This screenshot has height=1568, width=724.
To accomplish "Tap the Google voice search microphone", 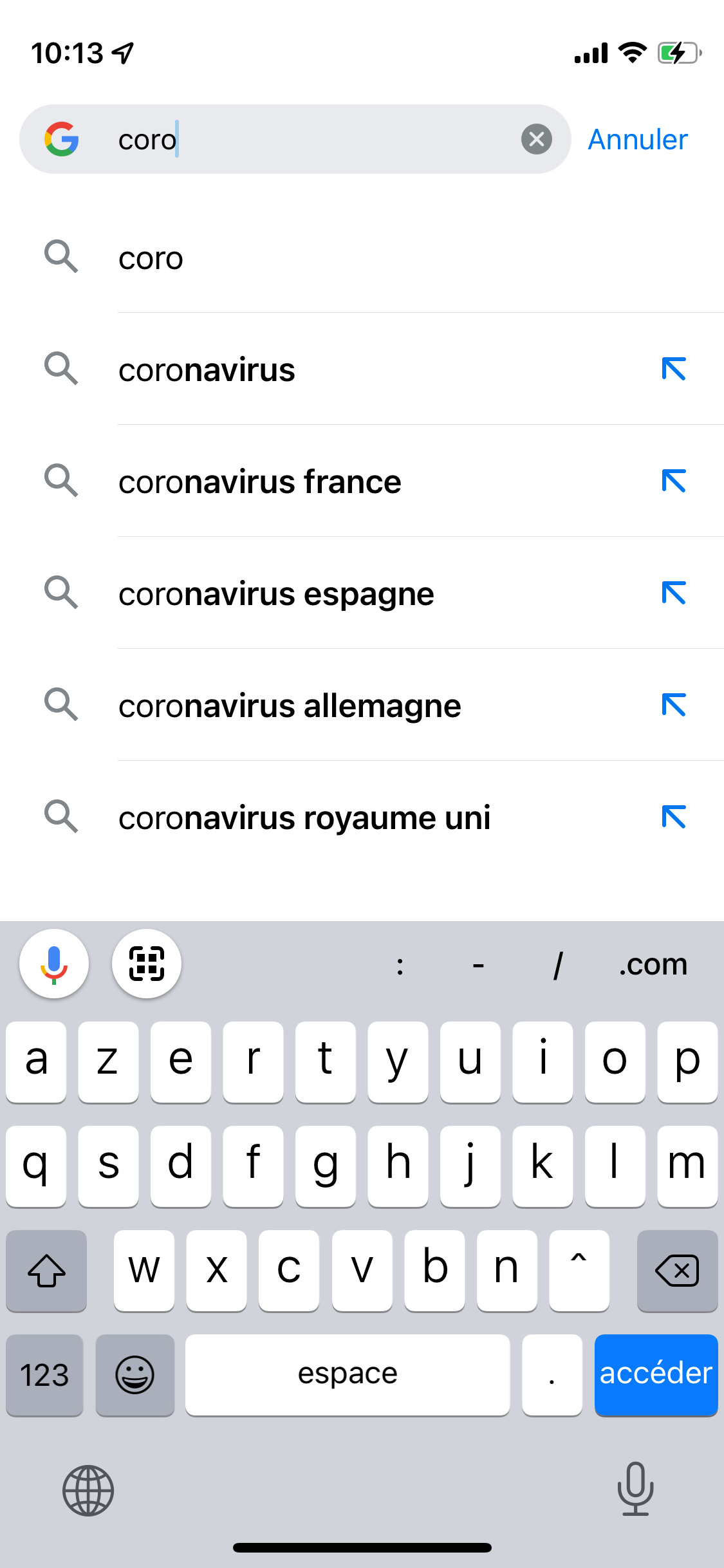I will tap(54, 964).
